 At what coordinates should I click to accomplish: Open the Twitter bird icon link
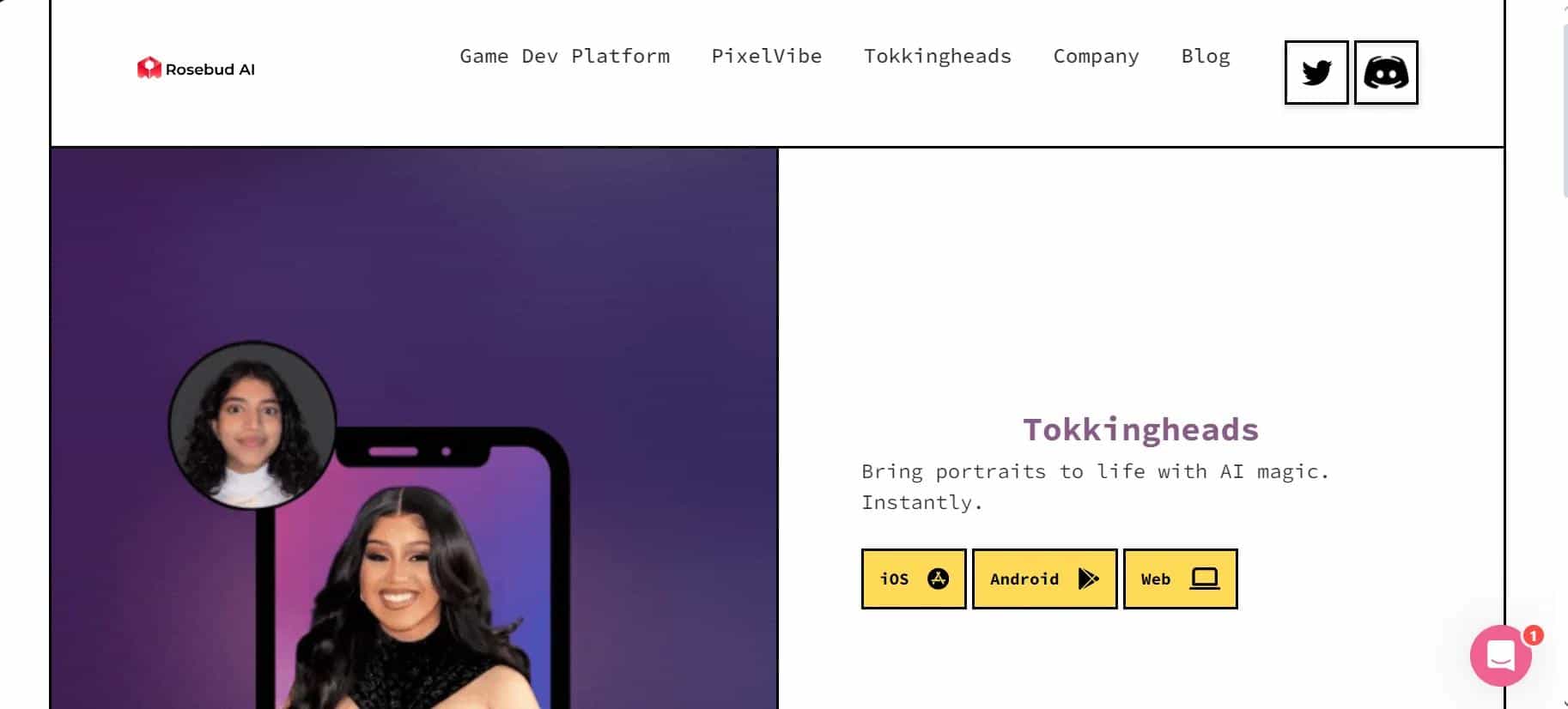(x=1316, y=72)
